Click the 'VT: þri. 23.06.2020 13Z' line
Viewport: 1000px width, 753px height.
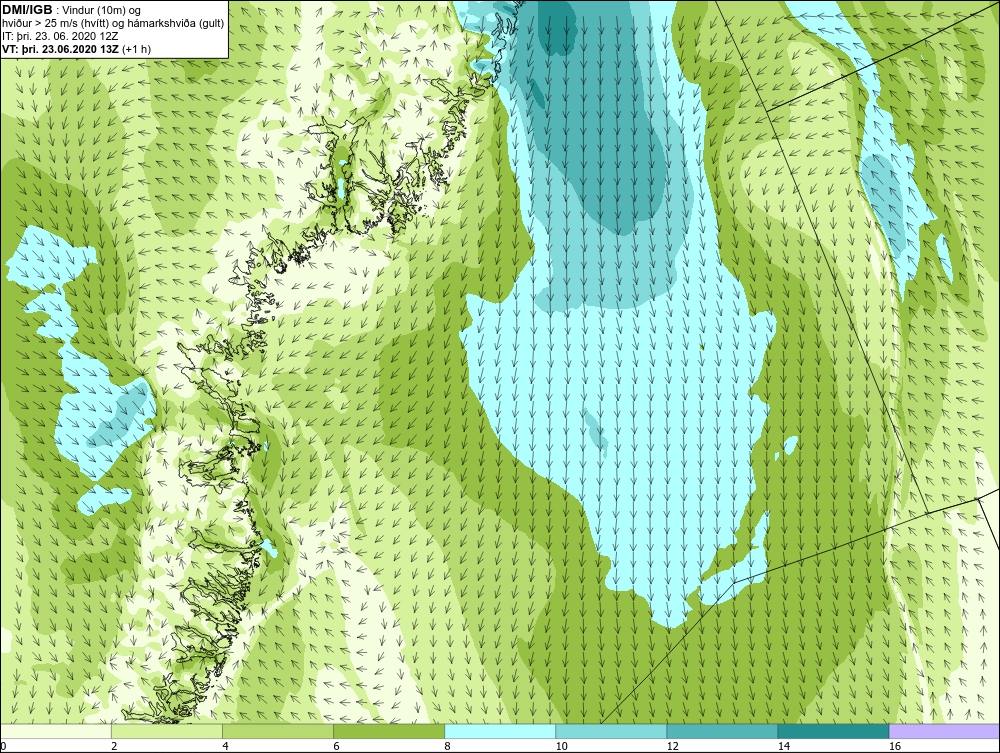(77, 49)
